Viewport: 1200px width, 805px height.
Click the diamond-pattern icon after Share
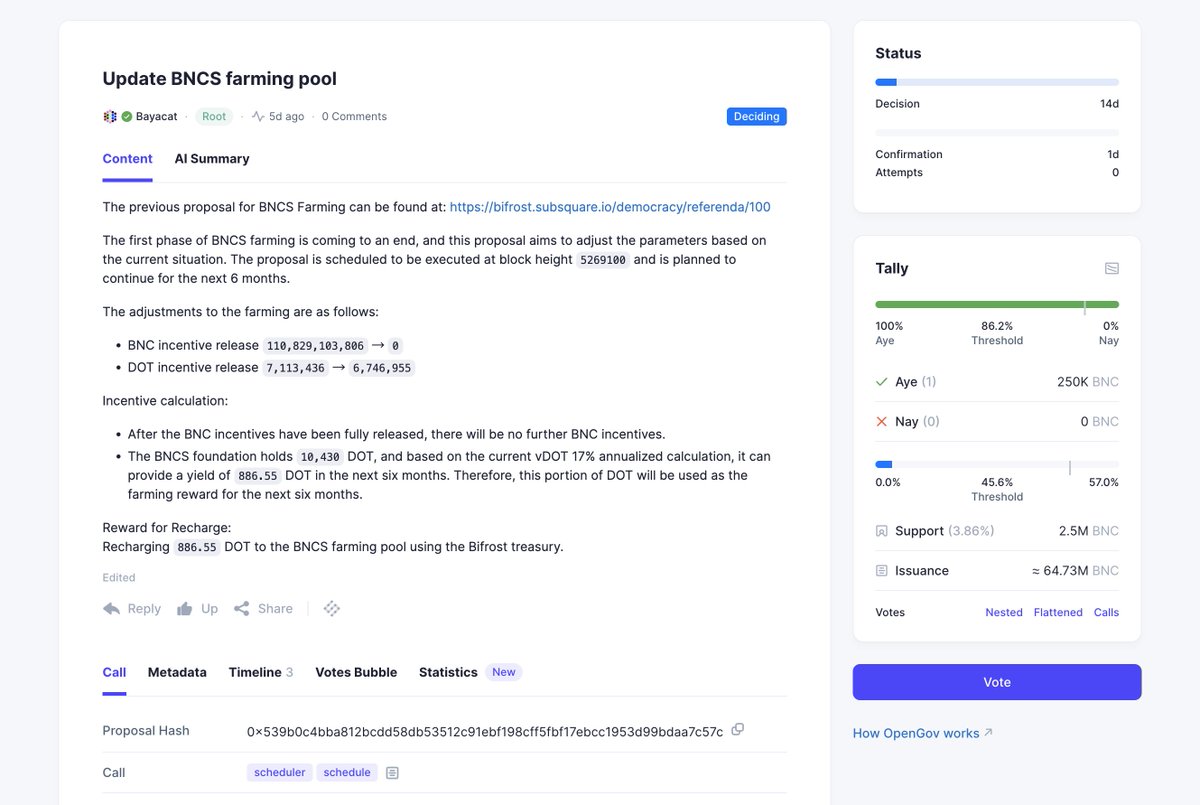tap(332, 608)
